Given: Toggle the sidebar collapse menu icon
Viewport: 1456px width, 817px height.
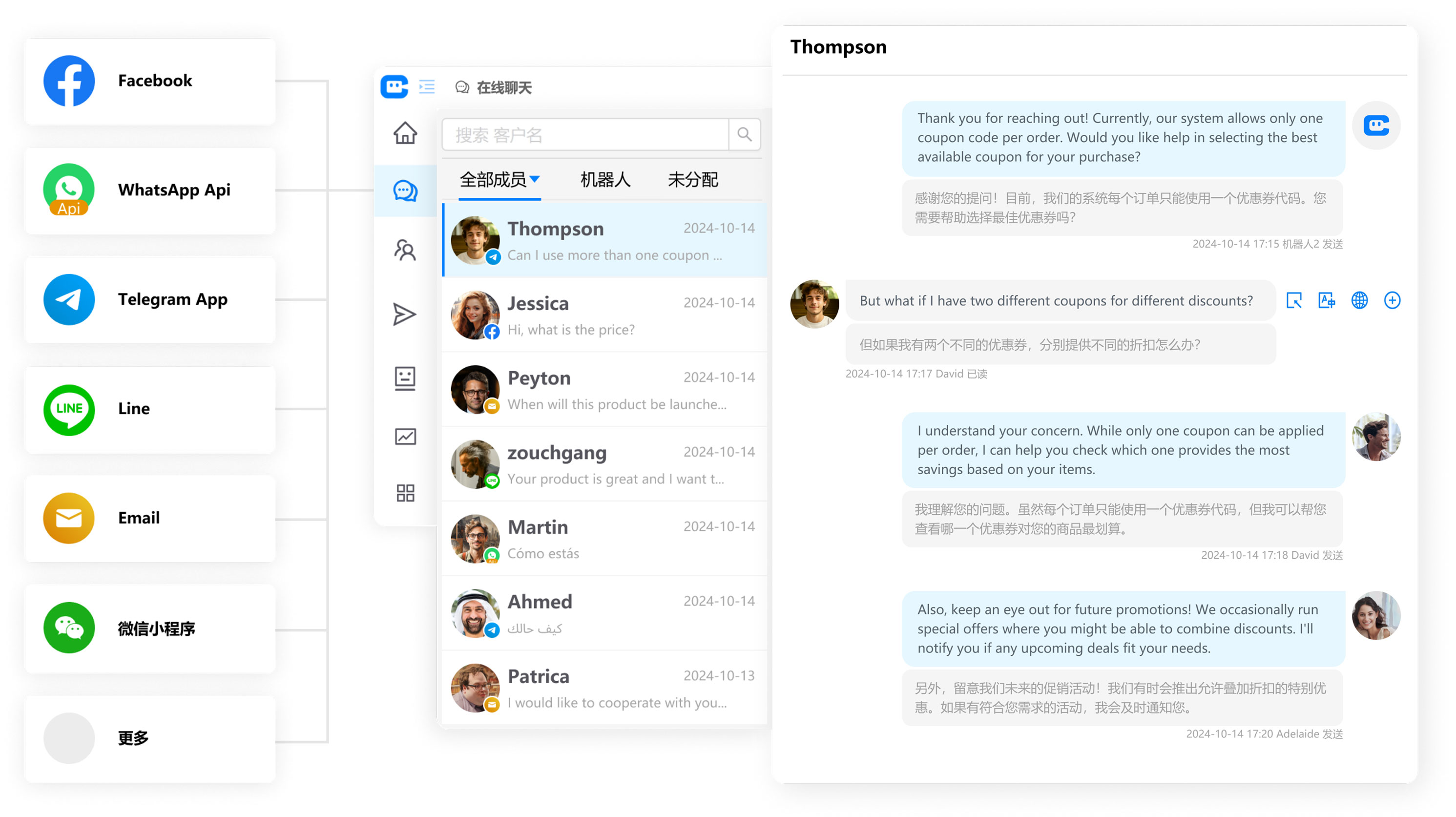Looking at the screenshot, I should pyautogui.click(x=427, y=86).
